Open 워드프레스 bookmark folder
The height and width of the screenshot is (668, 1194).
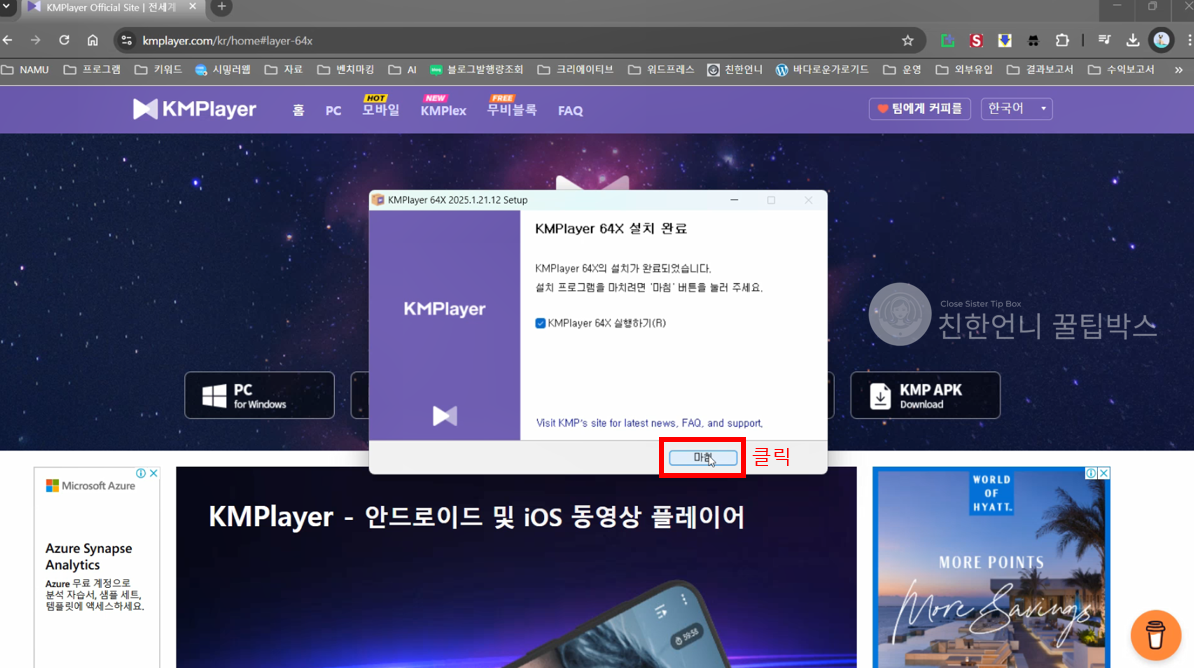point(661,69)
